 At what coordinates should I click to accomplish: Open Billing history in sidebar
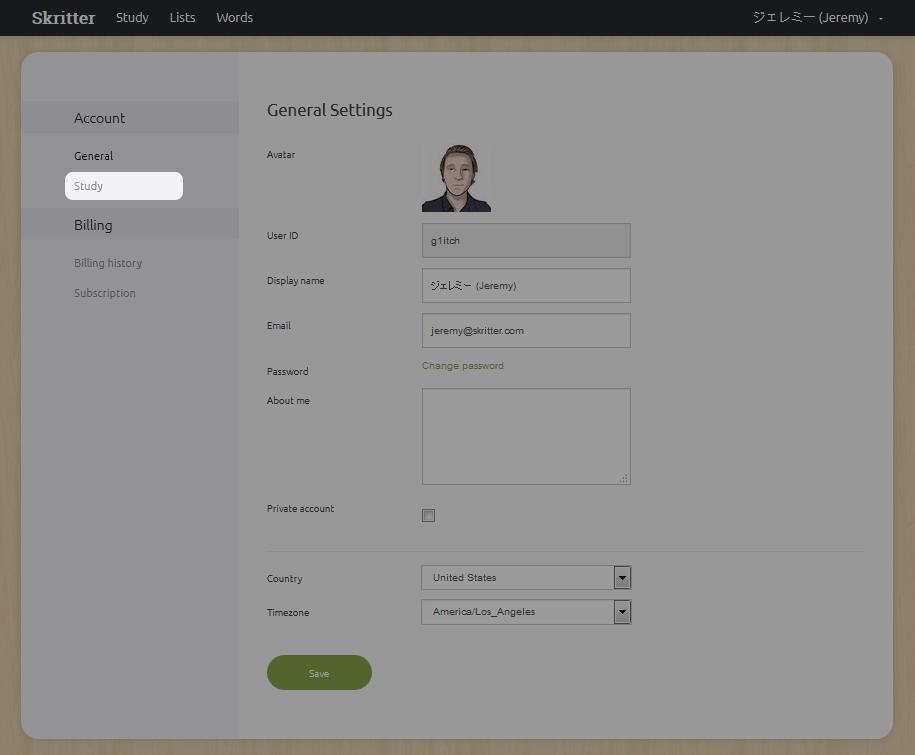coord(108,263)
